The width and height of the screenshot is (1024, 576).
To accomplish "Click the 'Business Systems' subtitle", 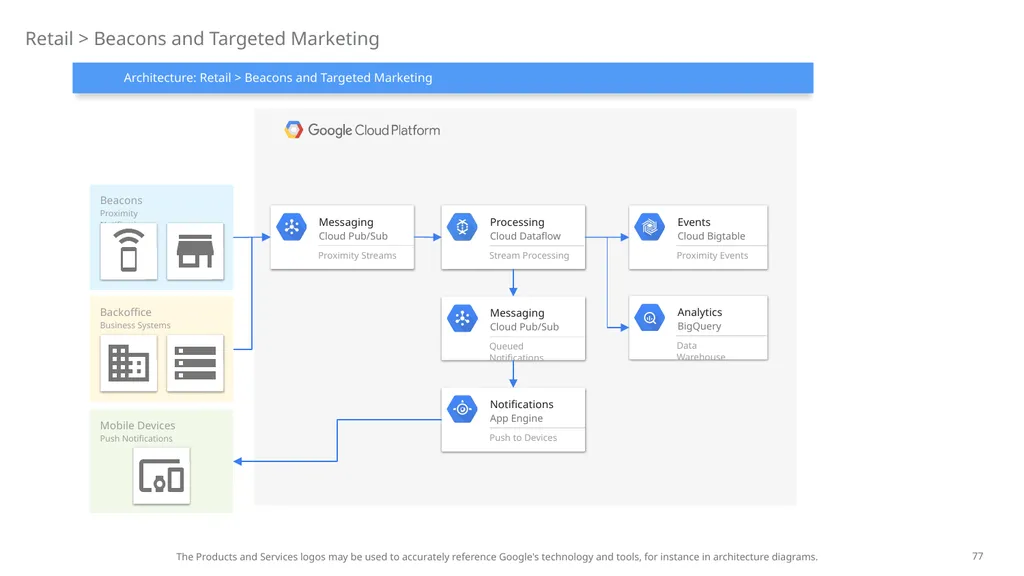I will click(x=135, y=325).
